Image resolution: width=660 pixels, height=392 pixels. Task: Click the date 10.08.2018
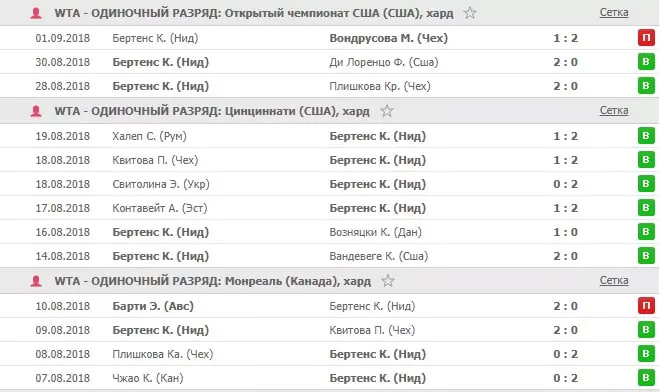pos(63,307)
